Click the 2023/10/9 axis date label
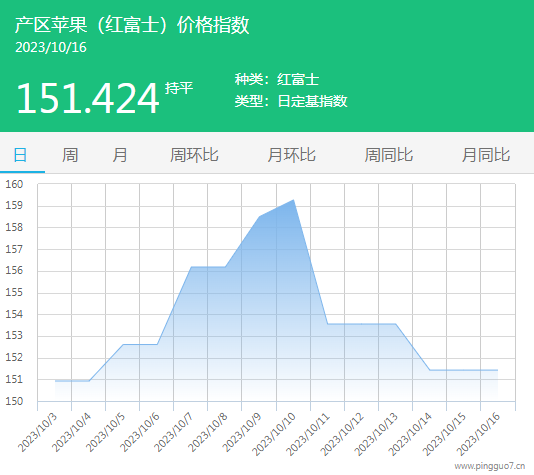This screenshot has width=534, height=475. (x=242, y=432)
